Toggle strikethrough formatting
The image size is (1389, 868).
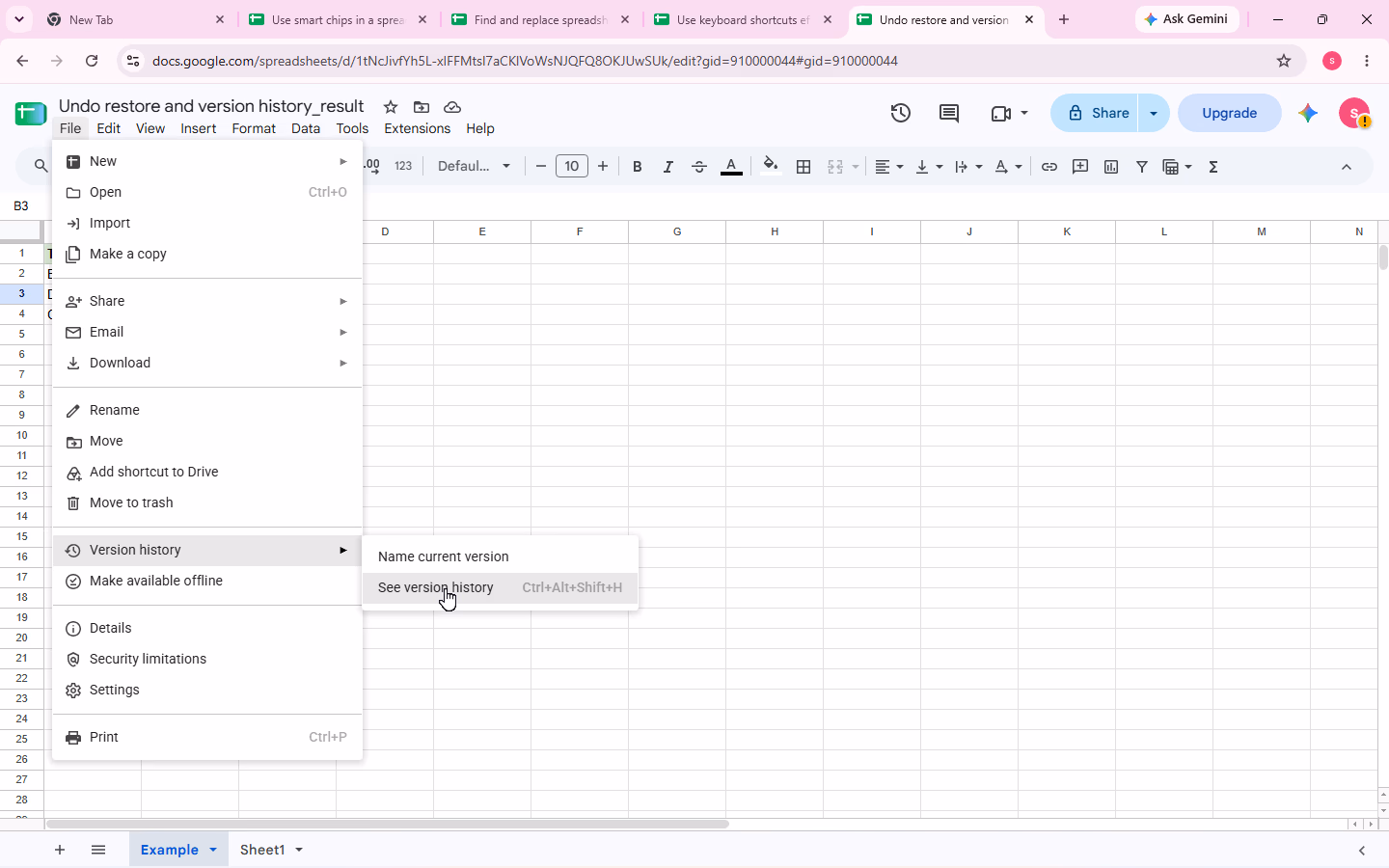(699, 167)
